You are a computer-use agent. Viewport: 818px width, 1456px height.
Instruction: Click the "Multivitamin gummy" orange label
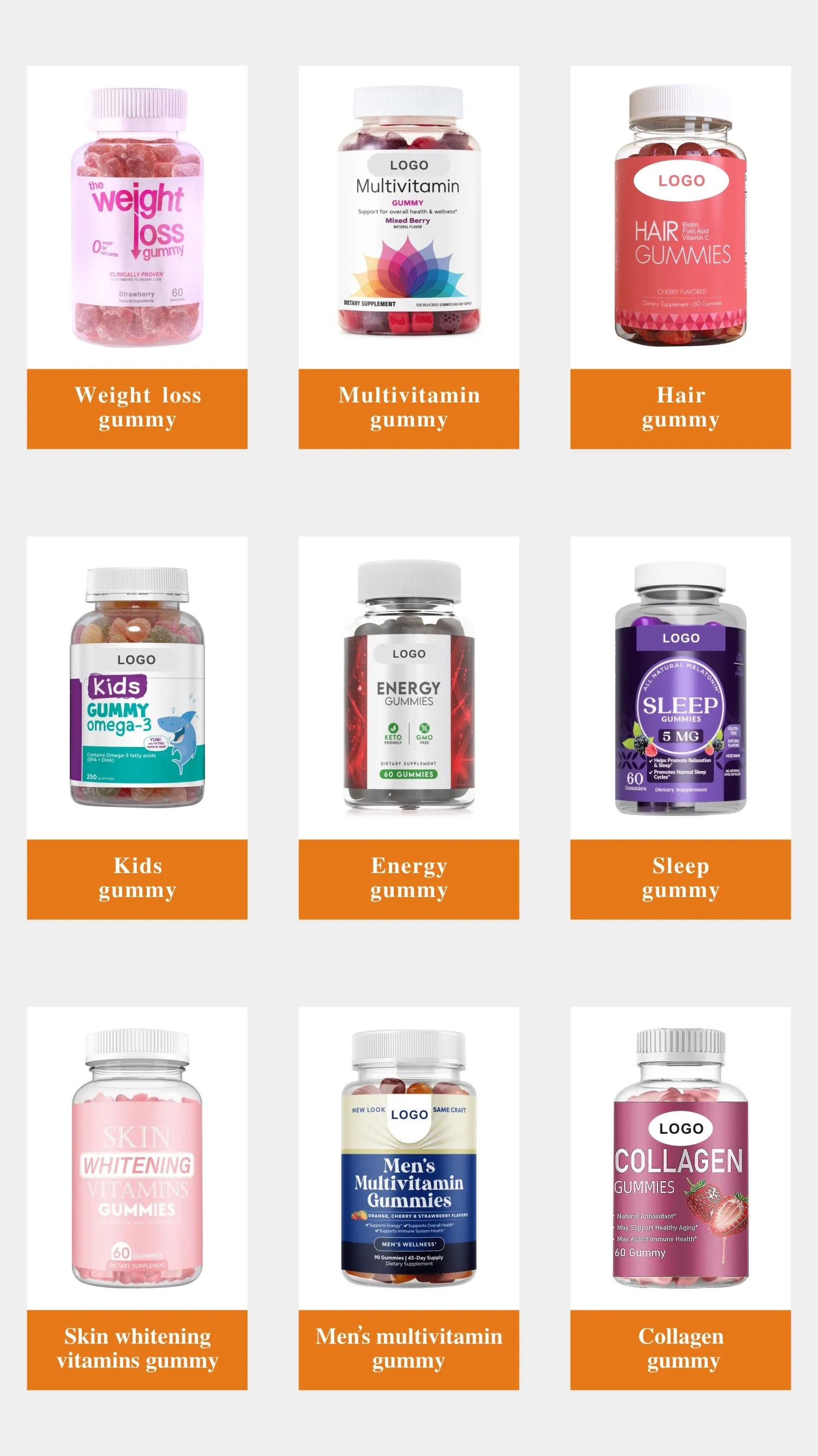[408, 408]
